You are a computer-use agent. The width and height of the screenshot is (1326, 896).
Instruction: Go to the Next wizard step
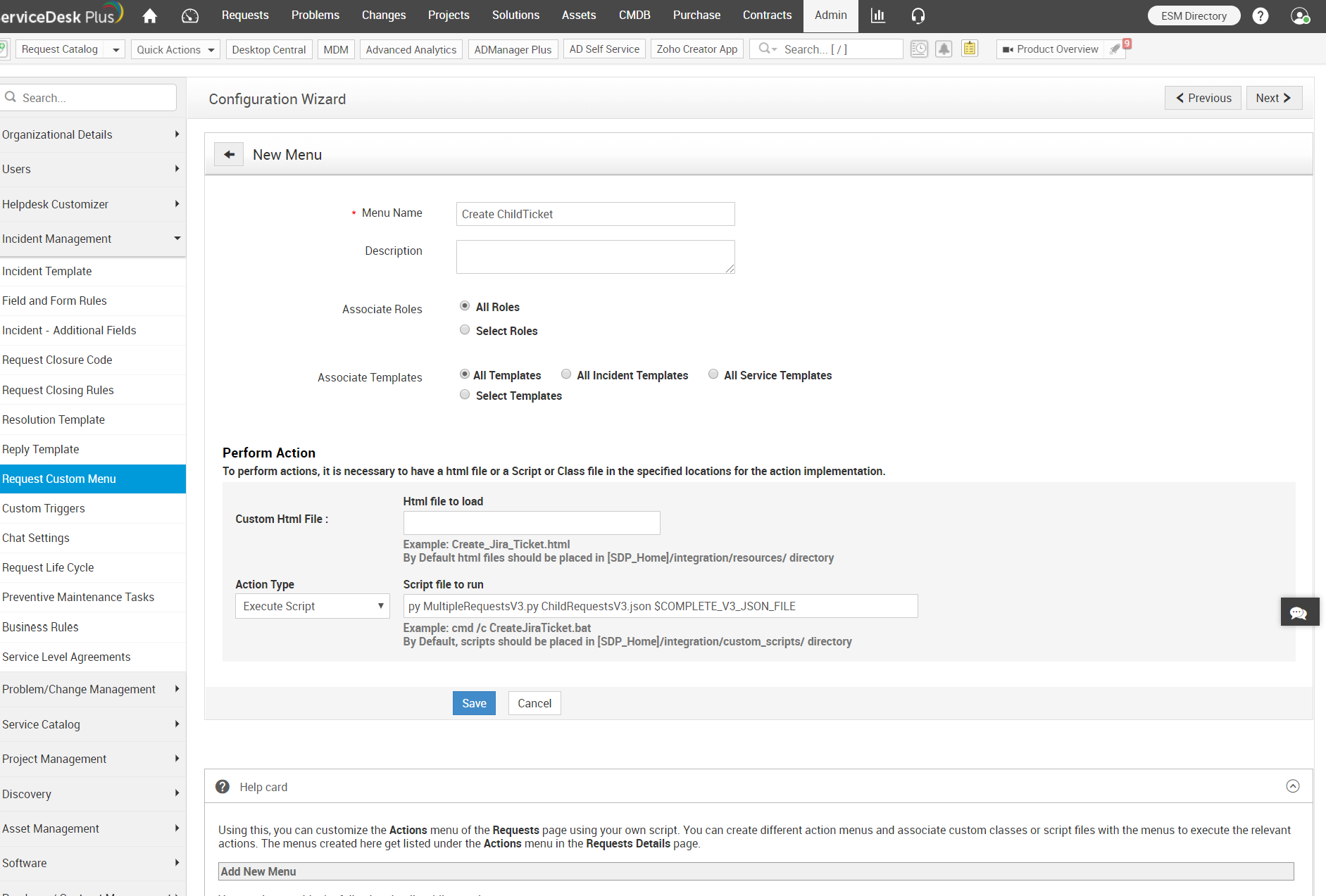click(1274, 98)
